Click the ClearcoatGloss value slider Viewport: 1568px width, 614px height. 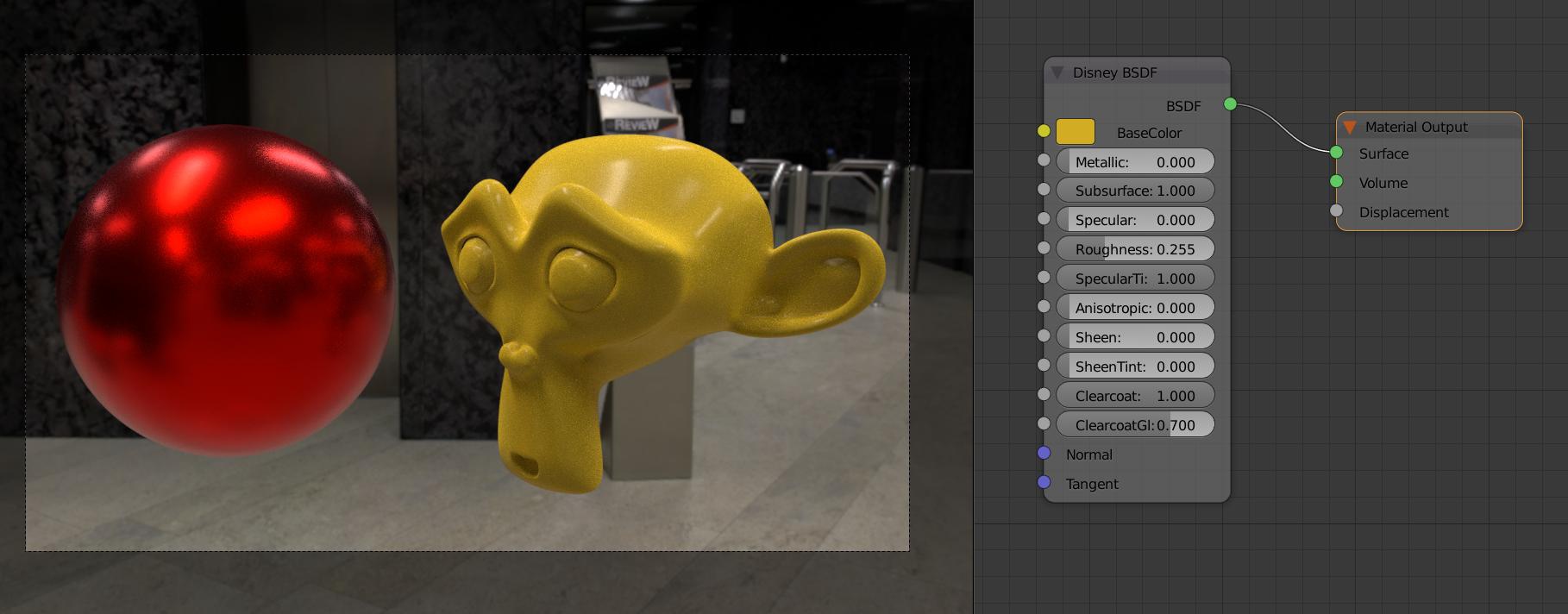(x=1135, y=425)
